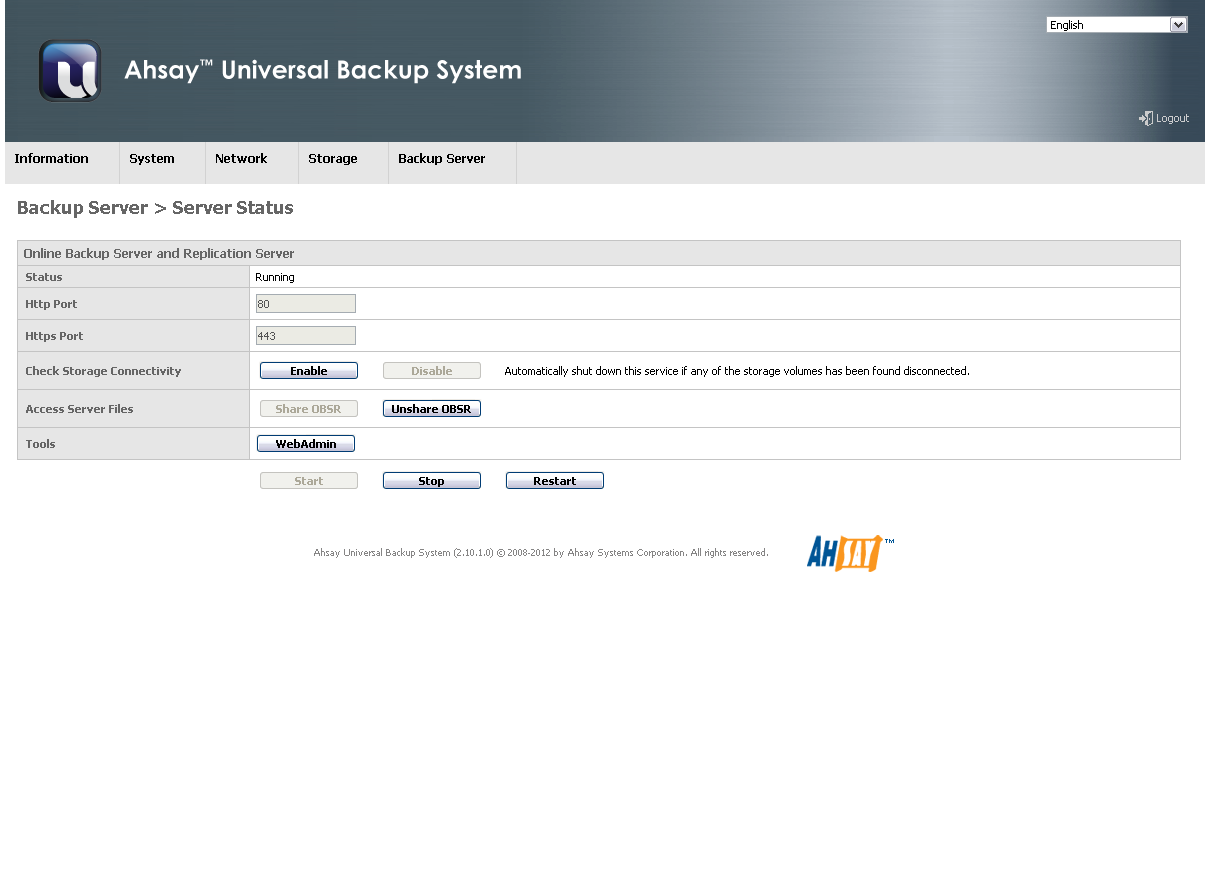Viewport: 1210px width, 873px height.
Task: Open the Information menu
Action: click(x=52, y=159)
